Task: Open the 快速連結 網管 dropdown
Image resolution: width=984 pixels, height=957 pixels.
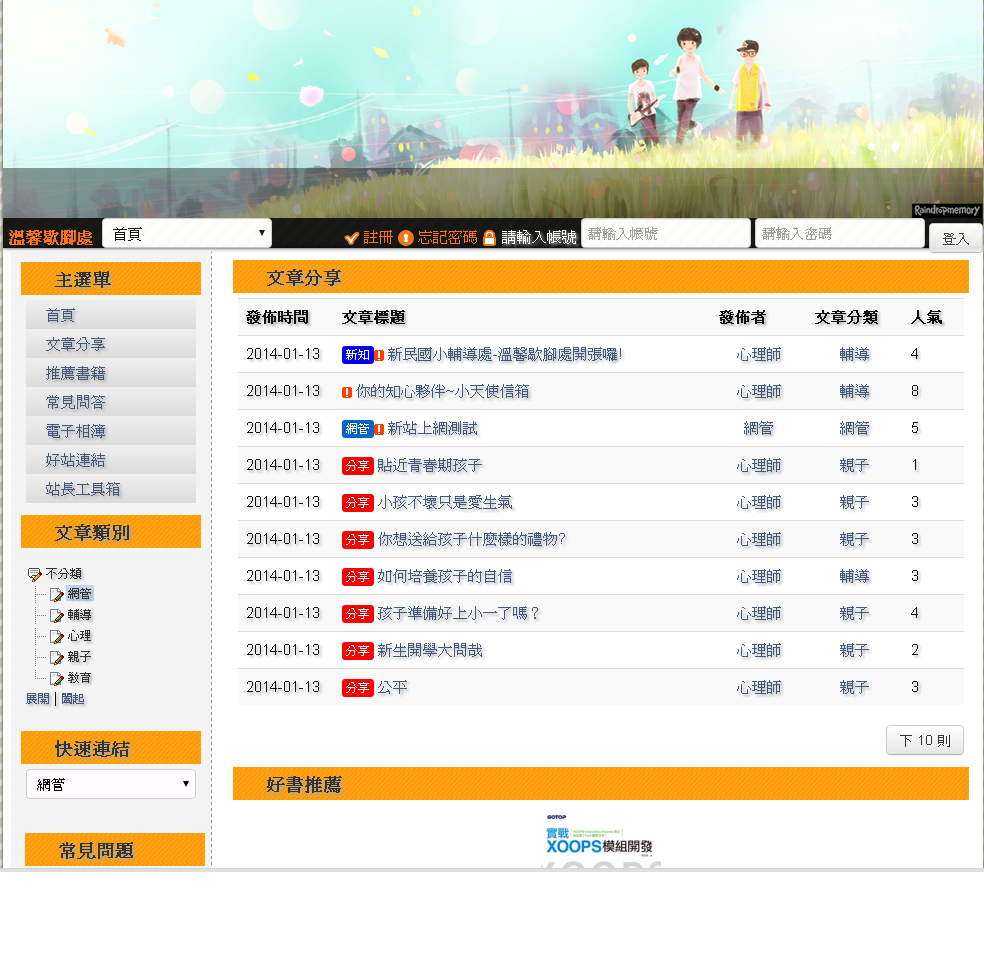Action: coord(111,785)
